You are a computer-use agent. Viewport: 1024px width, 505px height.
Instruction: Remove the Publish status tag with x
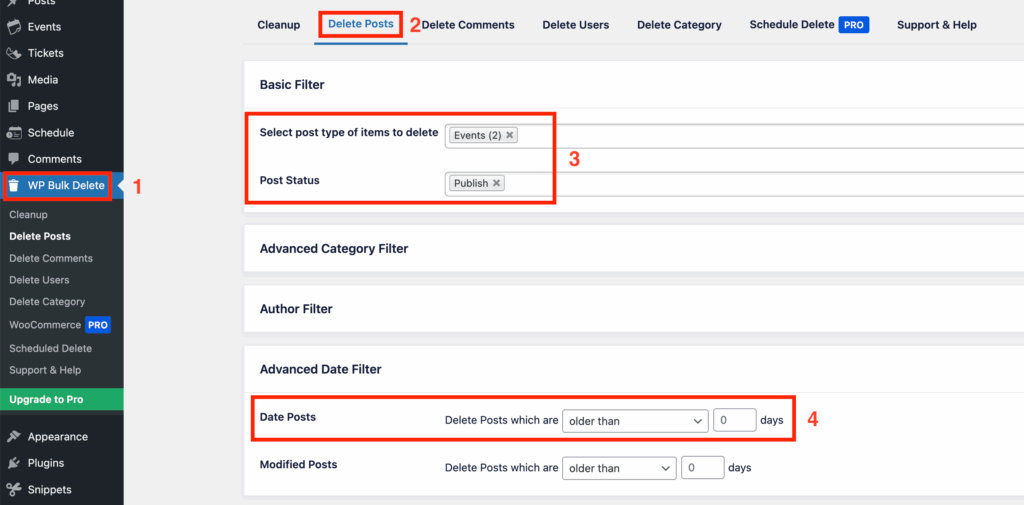tap(496, 184)
